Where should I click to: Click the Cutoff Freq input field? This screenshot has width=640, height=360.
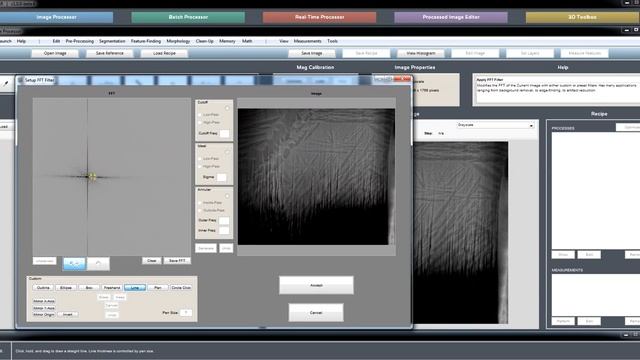(224, 133)
